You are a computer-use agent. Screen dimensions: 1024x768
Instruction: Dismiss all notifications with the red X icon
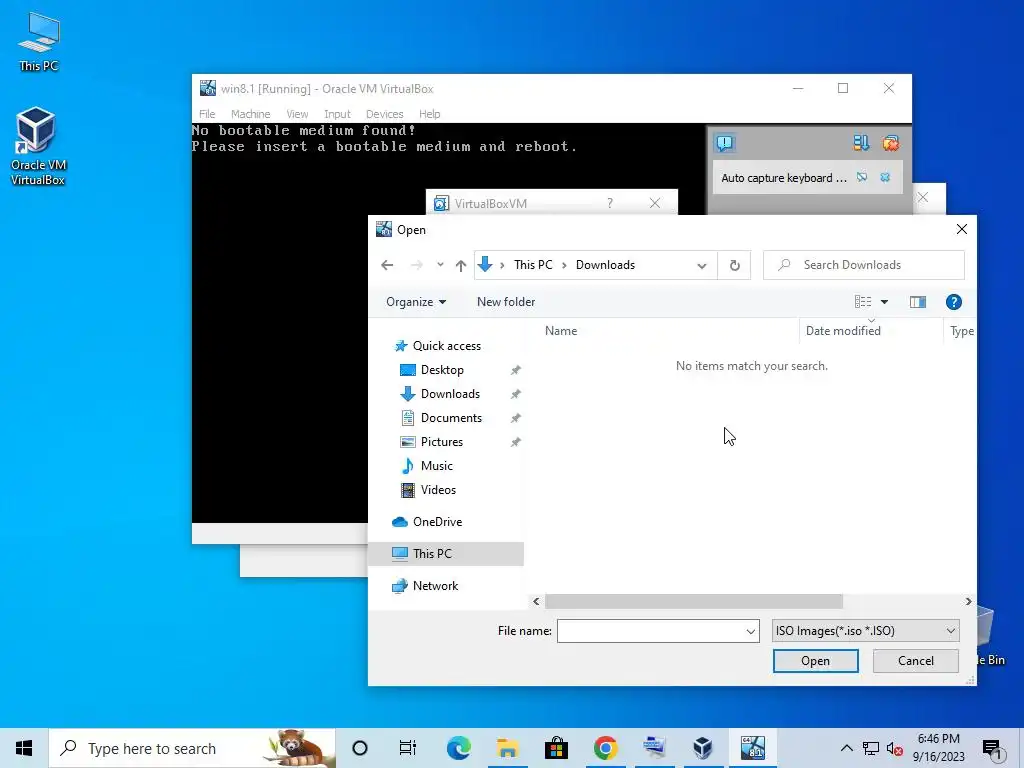coord(890,143)
